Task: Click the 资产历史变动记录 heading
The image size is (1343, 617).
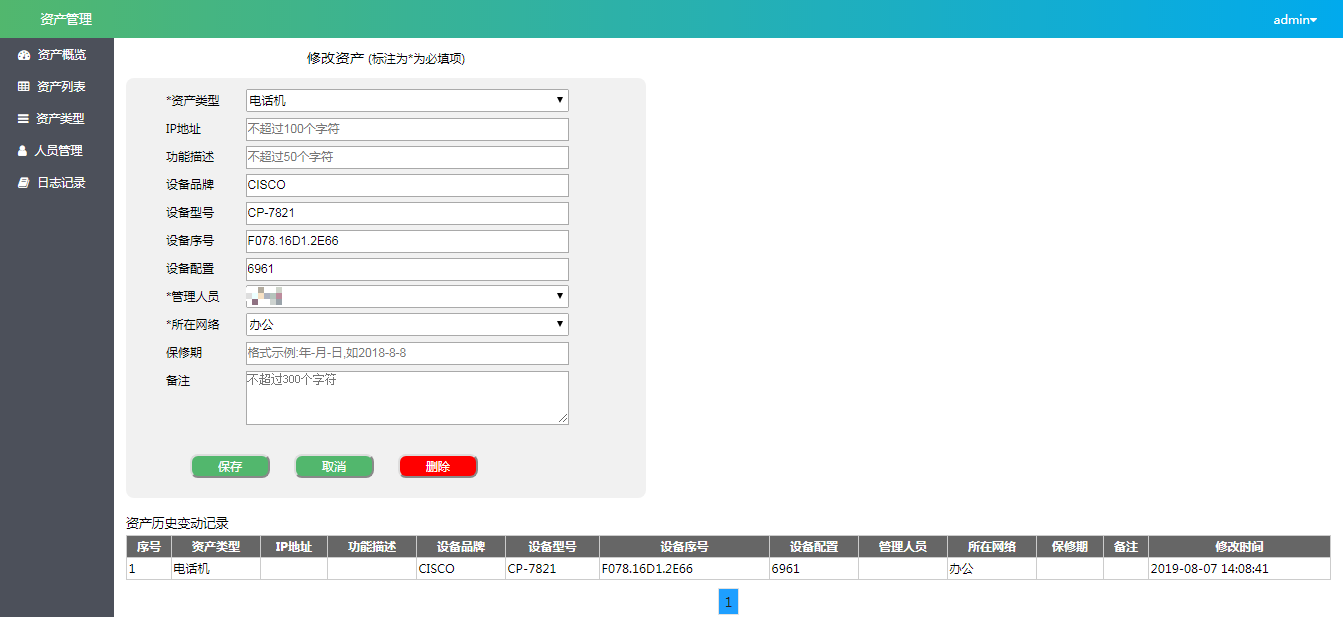Action: 177,523
